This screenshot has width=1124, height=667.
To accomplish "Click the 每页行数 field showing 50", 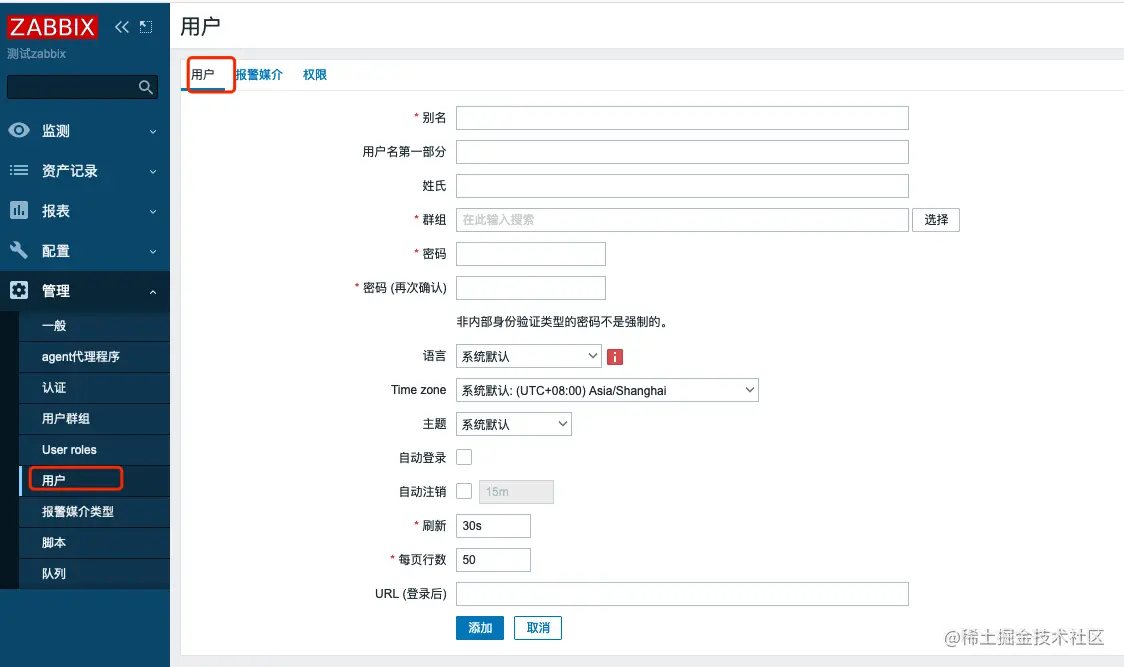I will click(493, 559).
